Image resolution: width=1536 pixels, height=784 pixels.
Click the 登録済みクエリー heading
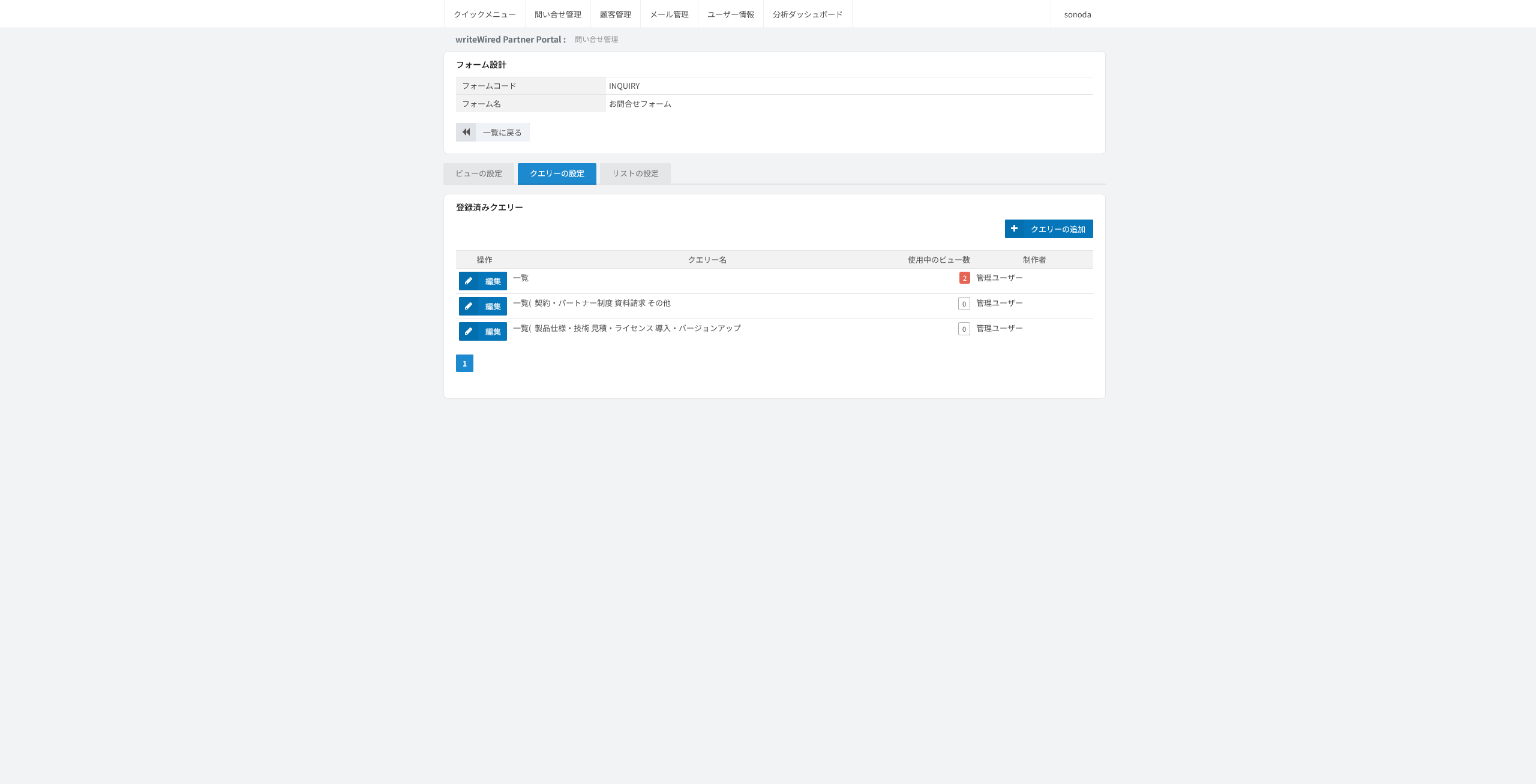pos(490,208)
